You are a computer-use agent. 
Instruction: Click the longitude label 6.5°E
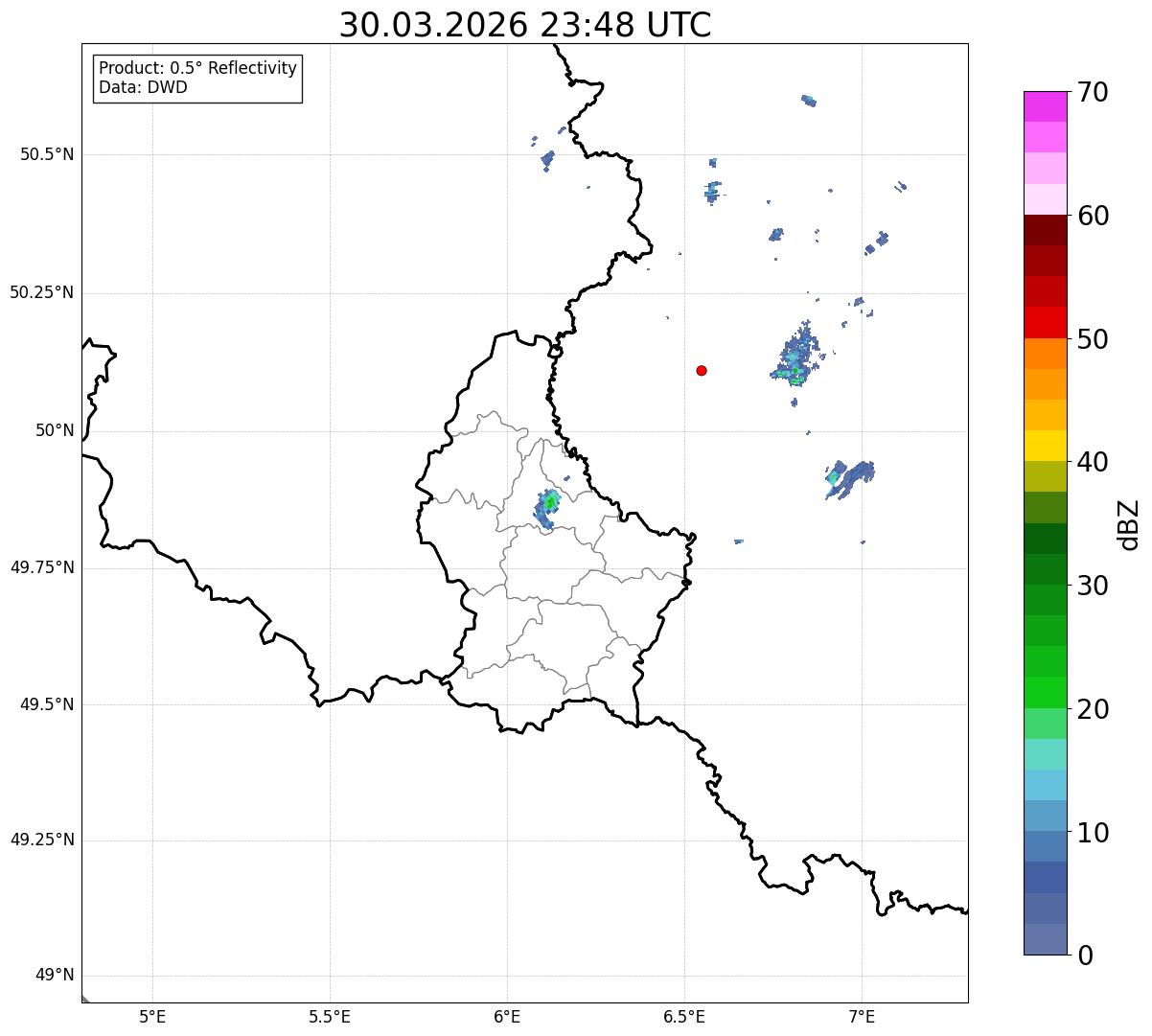click(684, 1017)
